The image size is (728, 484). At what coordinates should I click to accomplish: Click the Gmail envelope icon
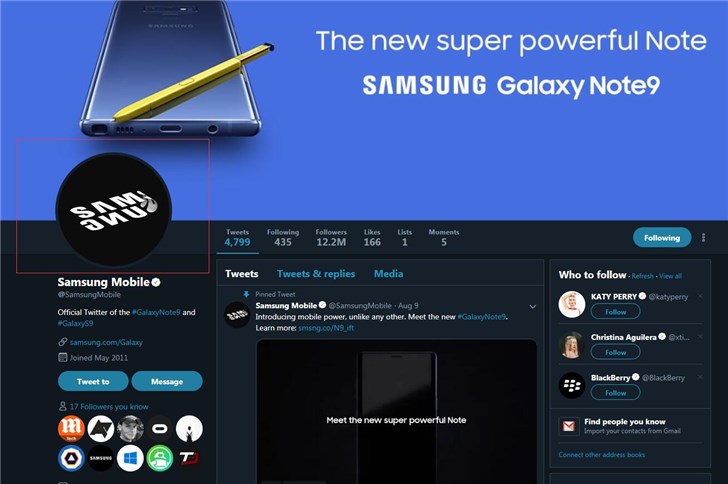(x=569, y=425)
